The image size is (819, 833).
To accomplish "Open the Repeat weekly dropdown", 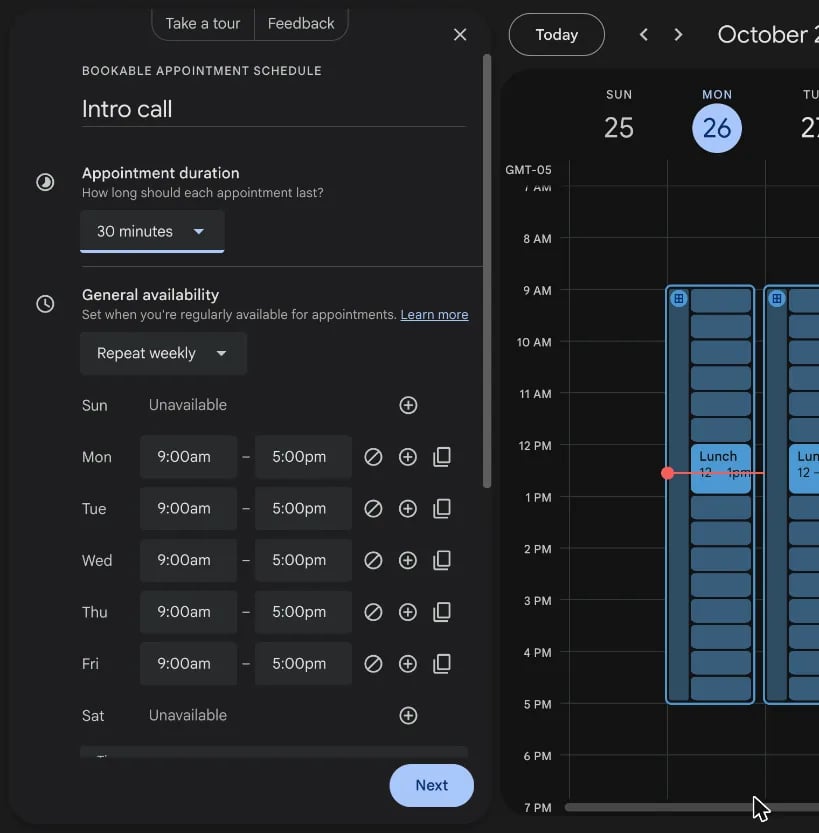I will pyautogui.click(x=164, y=353).
